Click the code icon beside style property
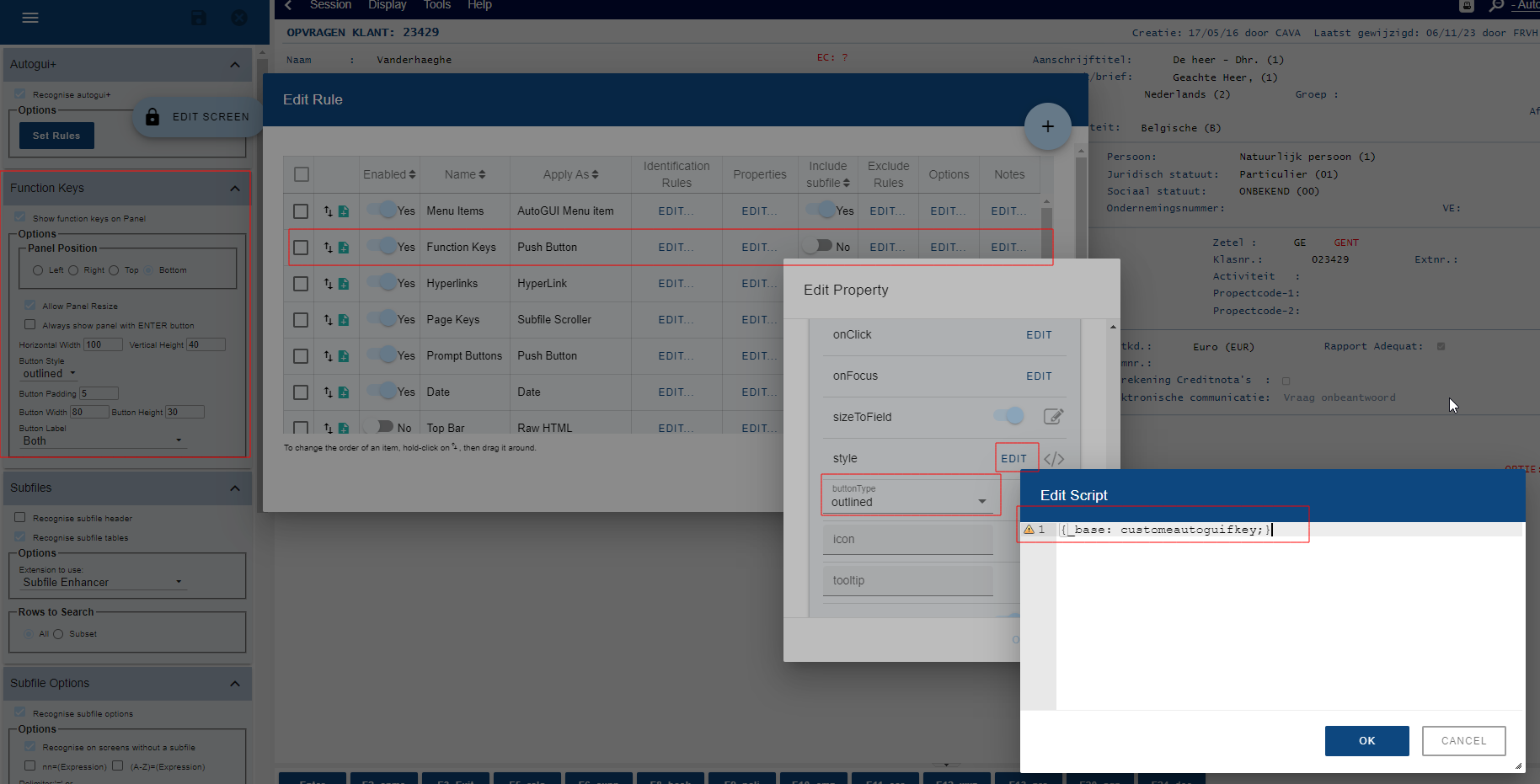The image size is (1540, 784). point(1054,459)
